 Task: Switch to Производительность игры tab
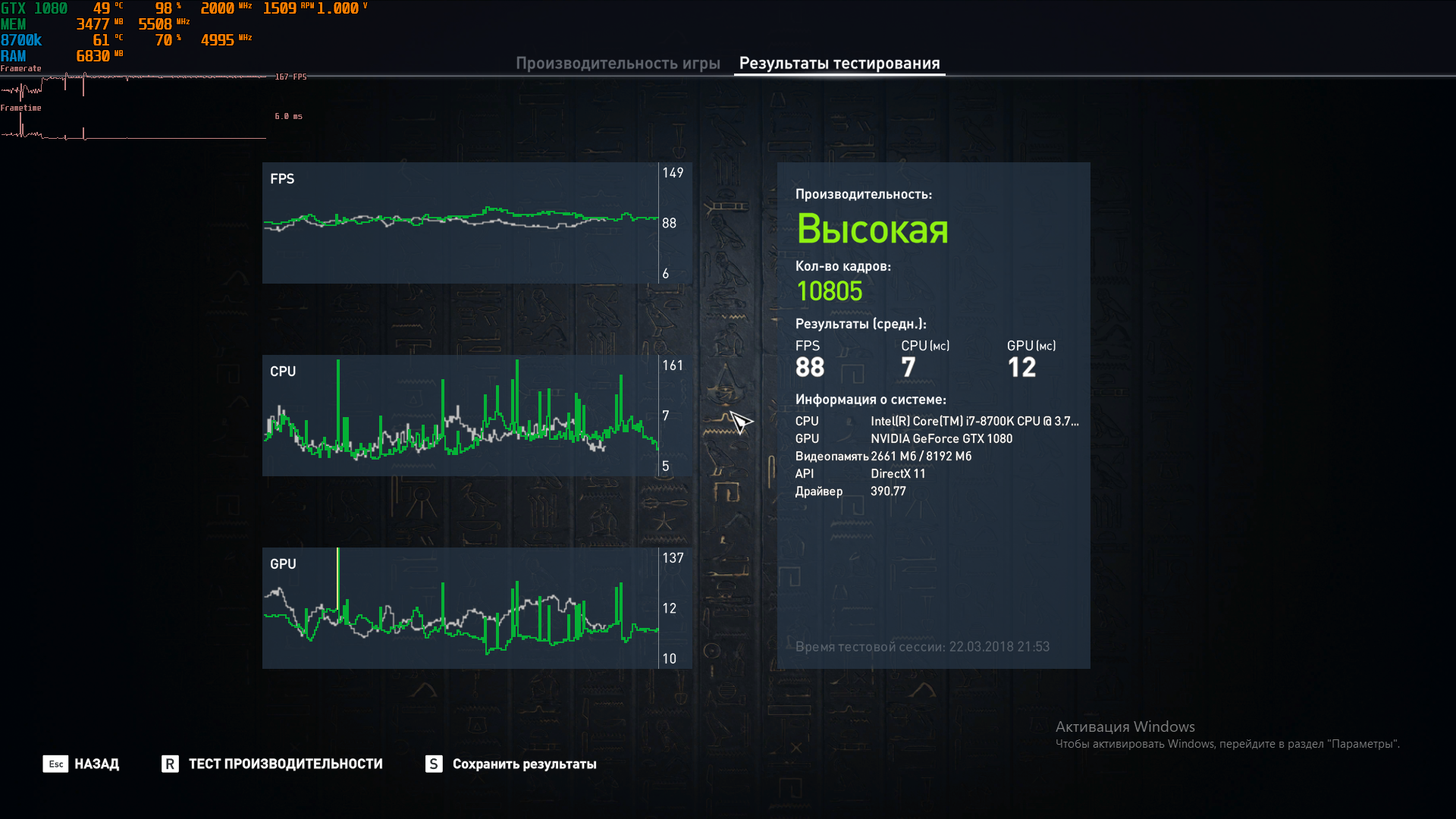[x=617, y=63]
